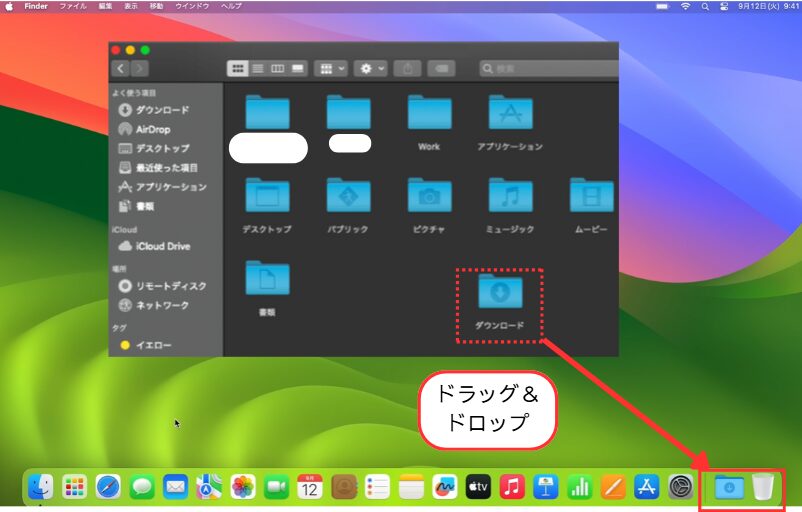Expand the group-by arrangement dropdown

pos(330,68)
